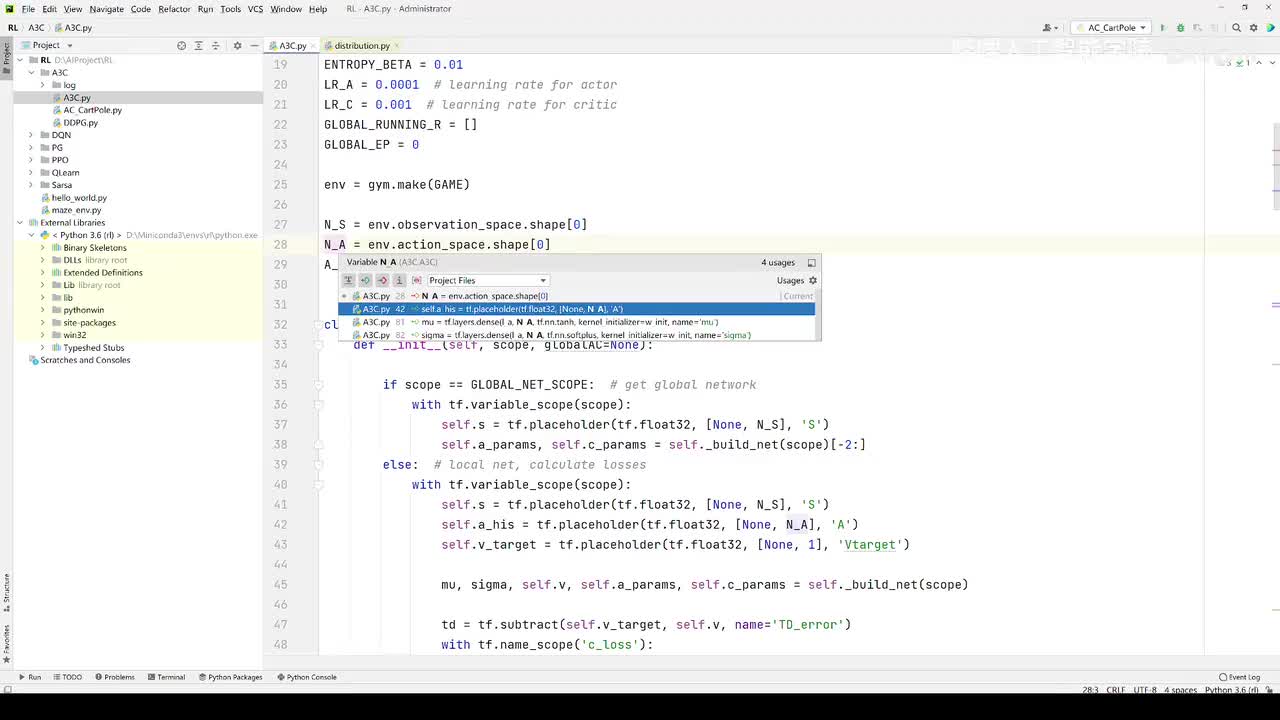Click the UTF-8 encoding in status bar
This screenshot has height=720, width=1280.
click(1147, 690)
